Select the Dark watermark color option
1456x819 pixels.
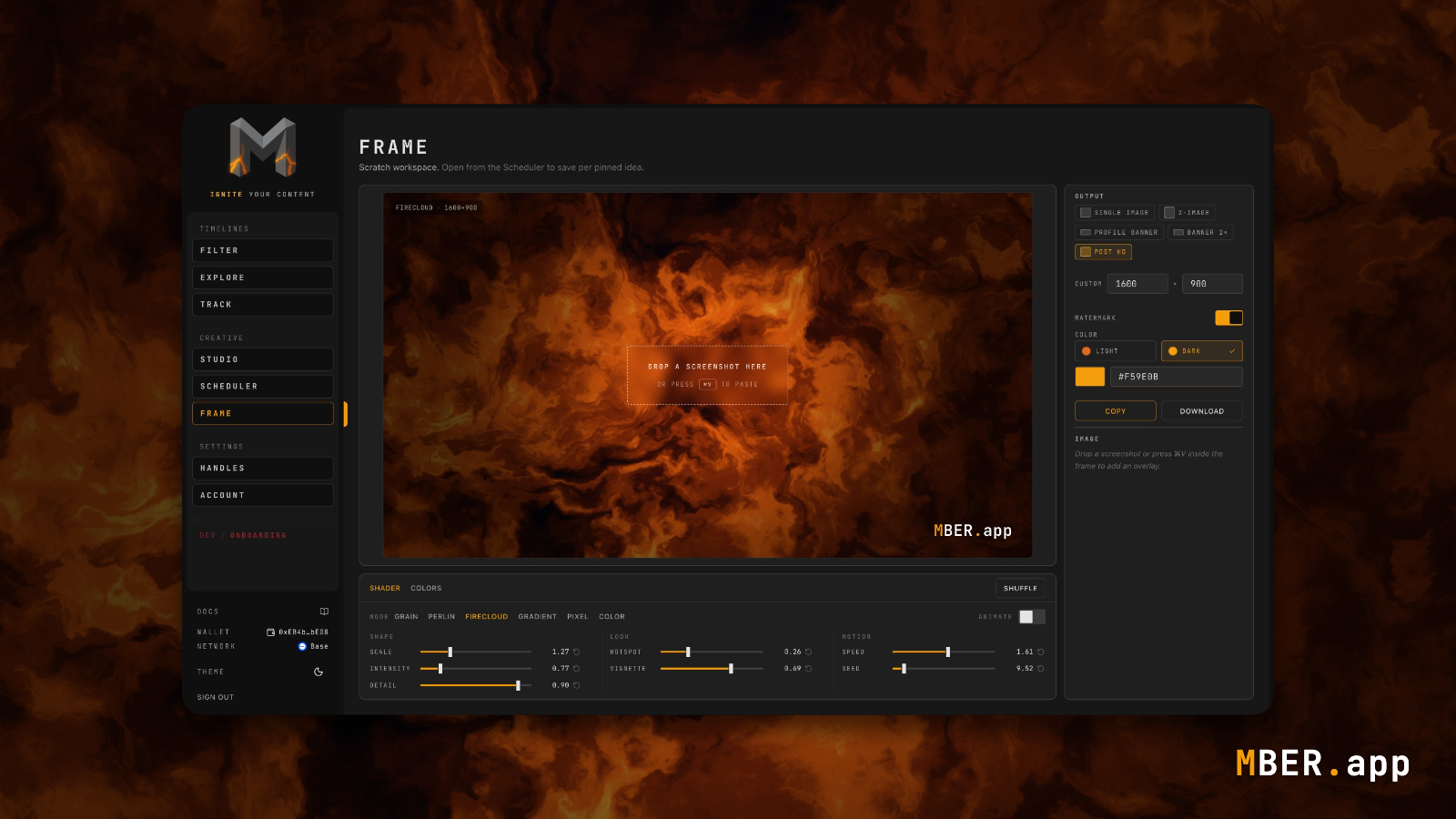[1201, 351]
